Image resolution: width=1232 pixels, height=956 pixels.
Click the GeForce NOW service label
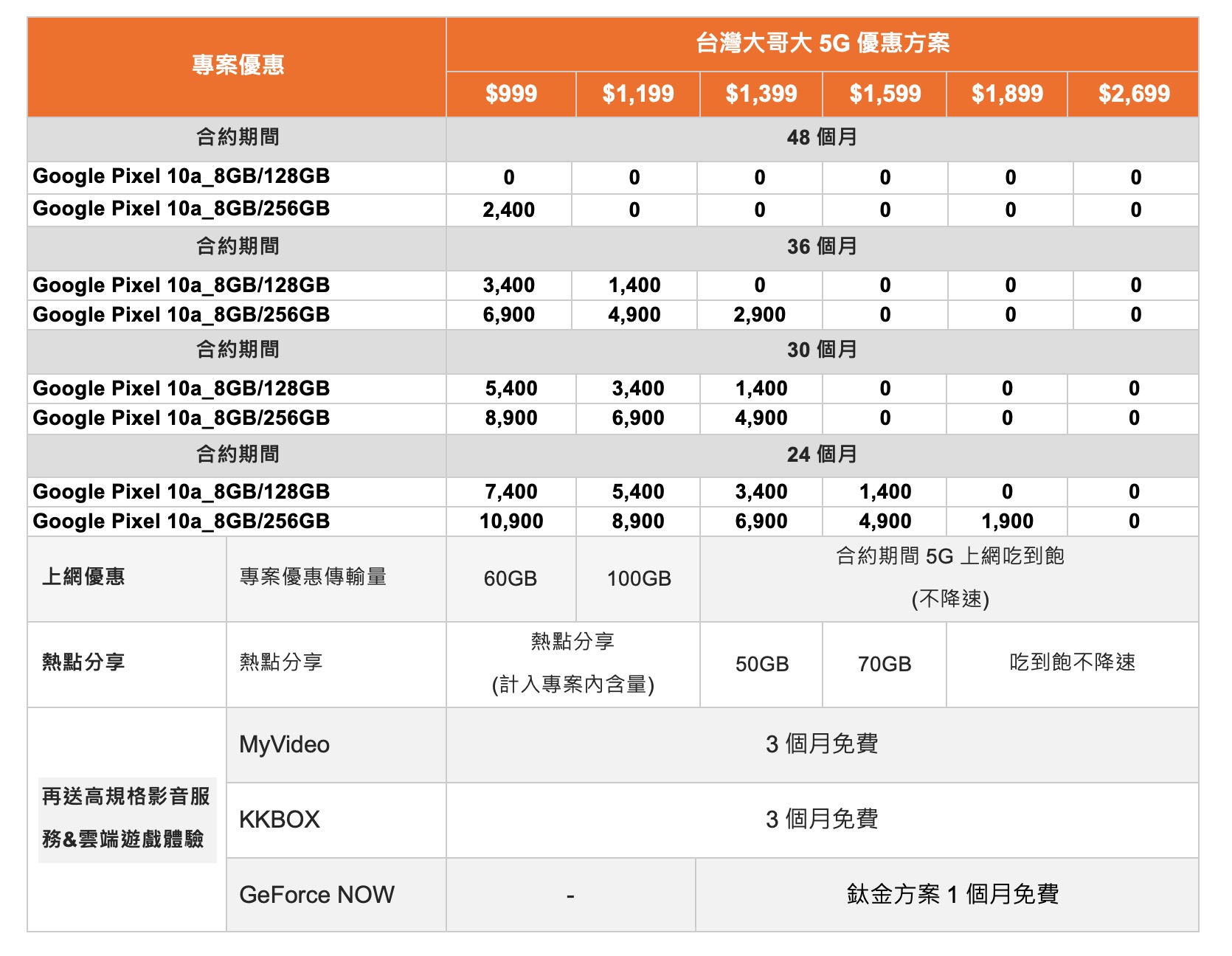(x=316, y=895)
